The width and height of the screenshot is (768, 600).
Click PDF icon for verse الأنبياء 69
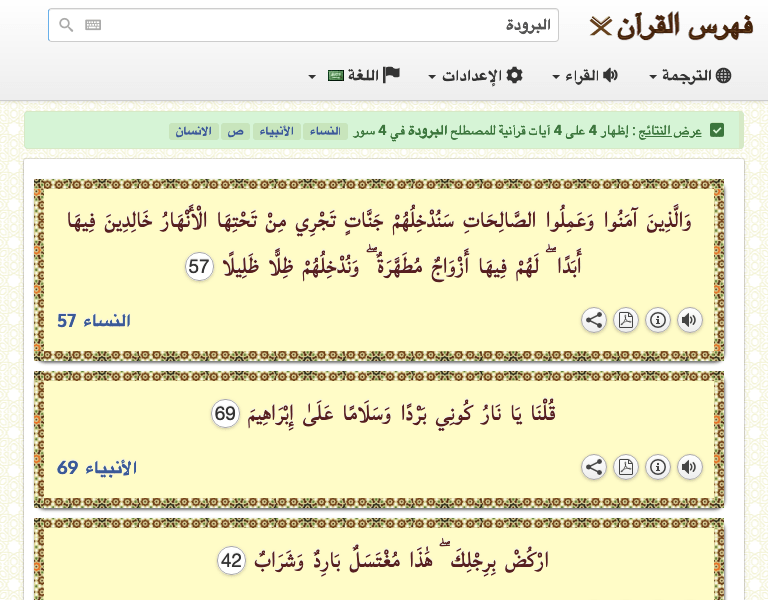pos(625,467)
